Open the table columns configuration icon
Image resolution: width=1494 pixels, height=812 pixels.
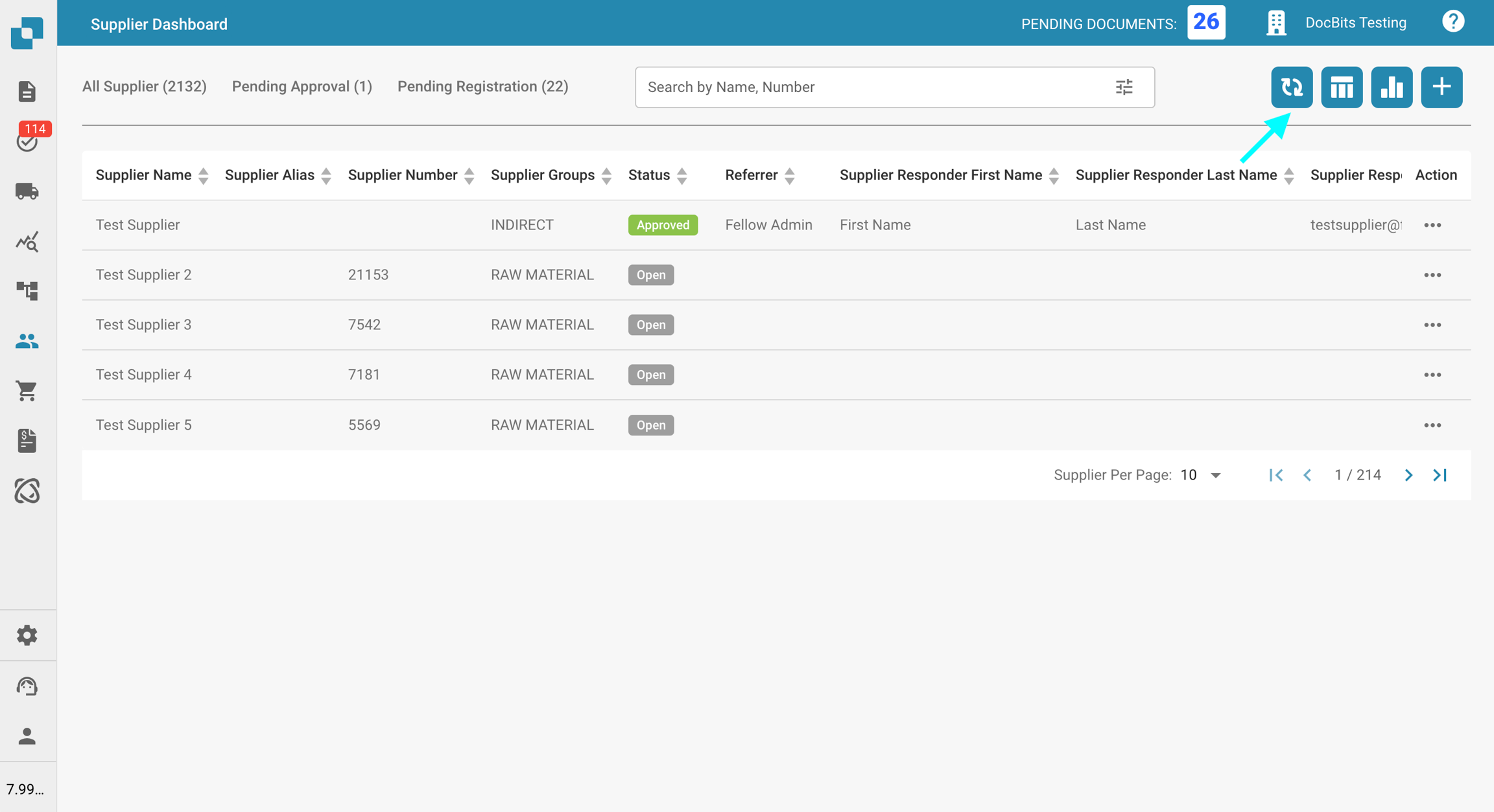coord(1341,87)
